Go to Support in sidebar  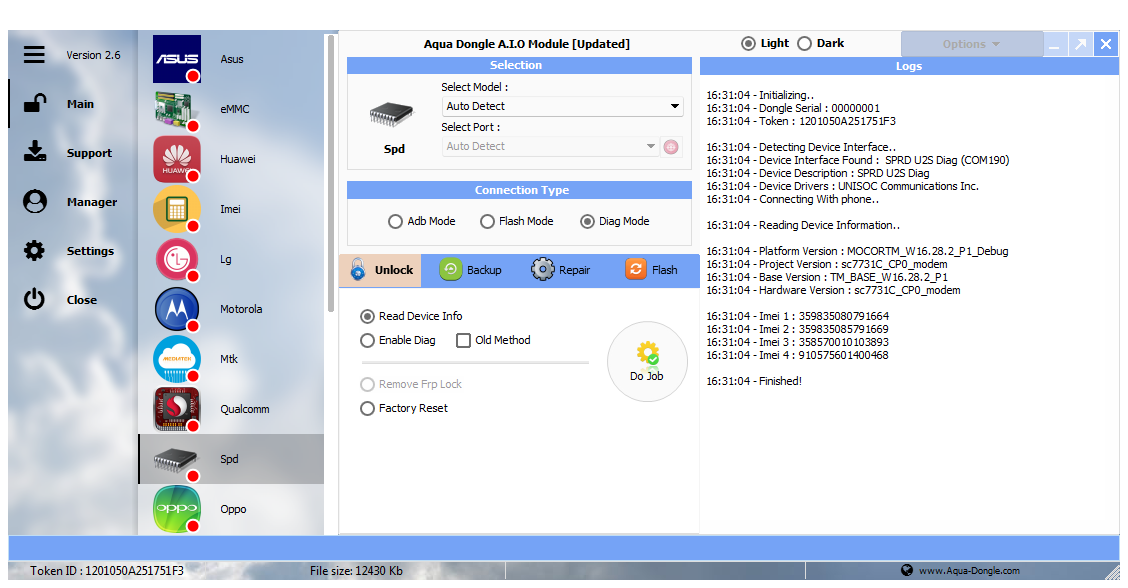89,153
